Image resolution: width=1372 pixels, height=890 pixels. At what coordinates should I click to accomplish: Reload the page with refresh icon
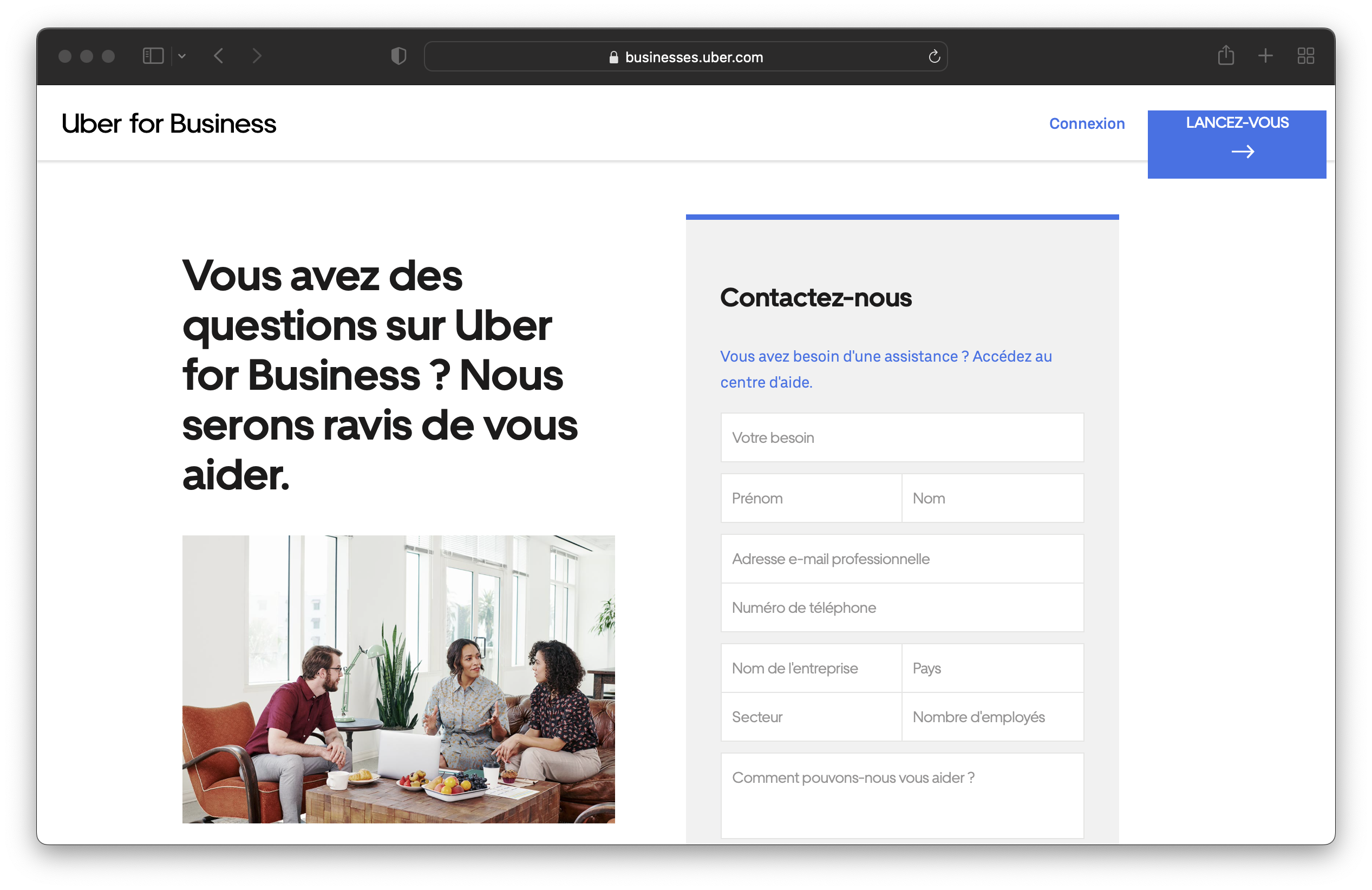coord(935,56)
